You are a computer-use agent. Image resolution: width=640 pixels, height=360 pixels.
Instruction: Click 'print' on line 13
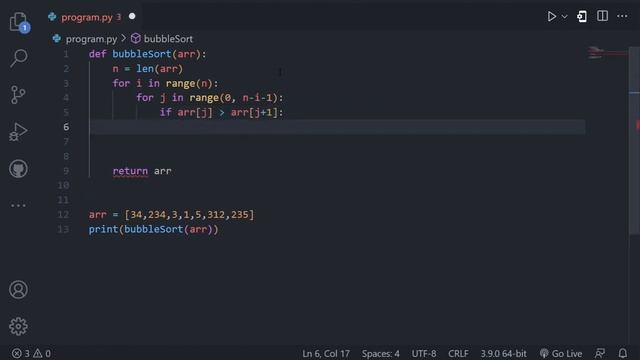click(103, 229)
